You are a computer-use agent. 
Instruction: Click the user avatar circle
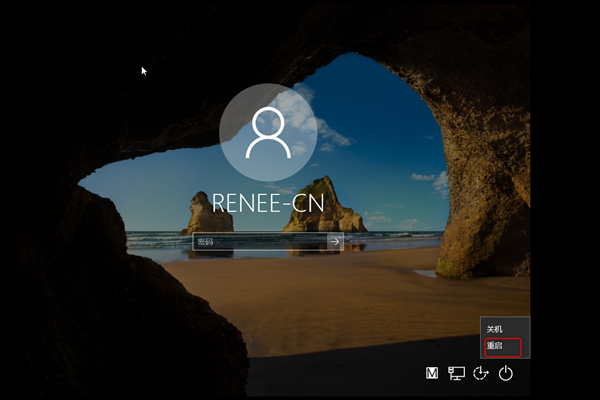coord(267,134)
